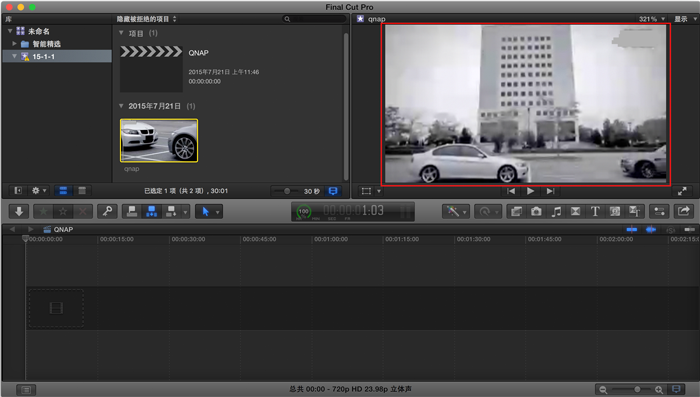Open the edit source media dropdown arrow
The image size is (700, 397).
pyautogui.click(x=185, y=212)
